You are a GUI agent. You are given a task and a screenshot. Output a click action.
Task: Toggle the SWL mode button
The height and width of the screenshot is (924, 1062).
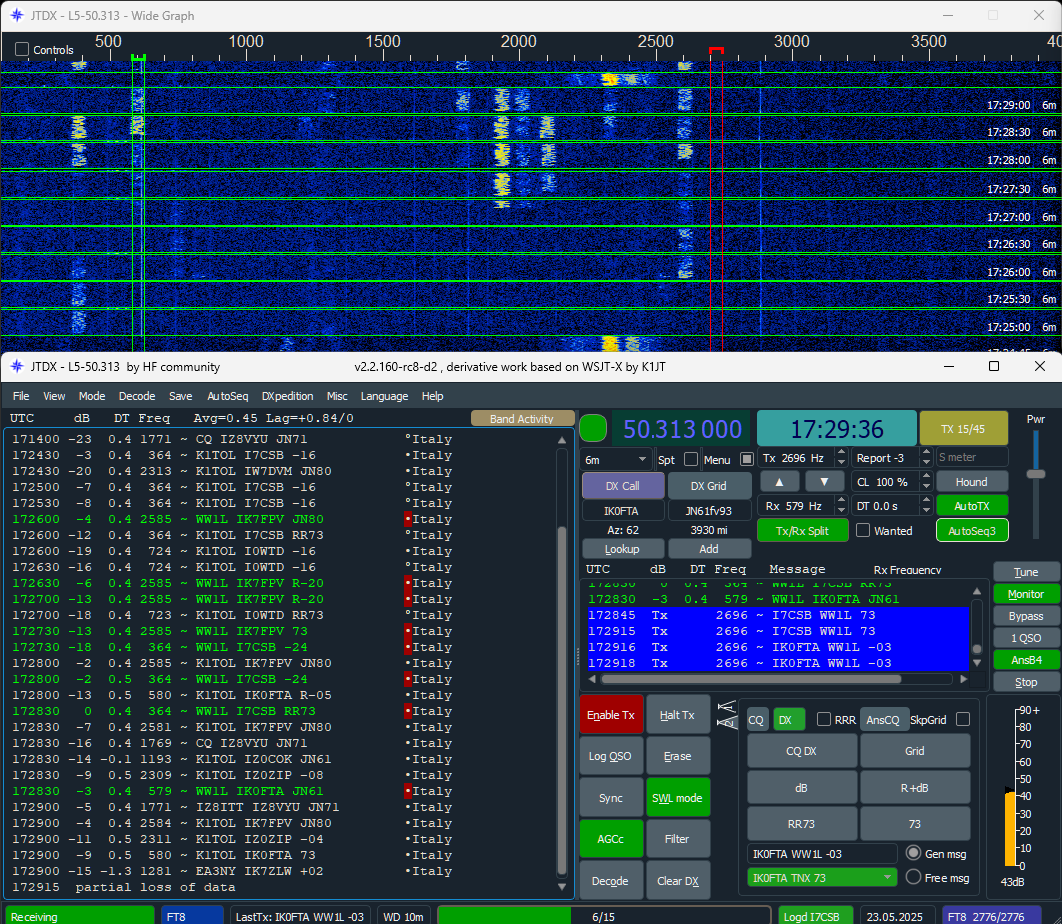677,798
